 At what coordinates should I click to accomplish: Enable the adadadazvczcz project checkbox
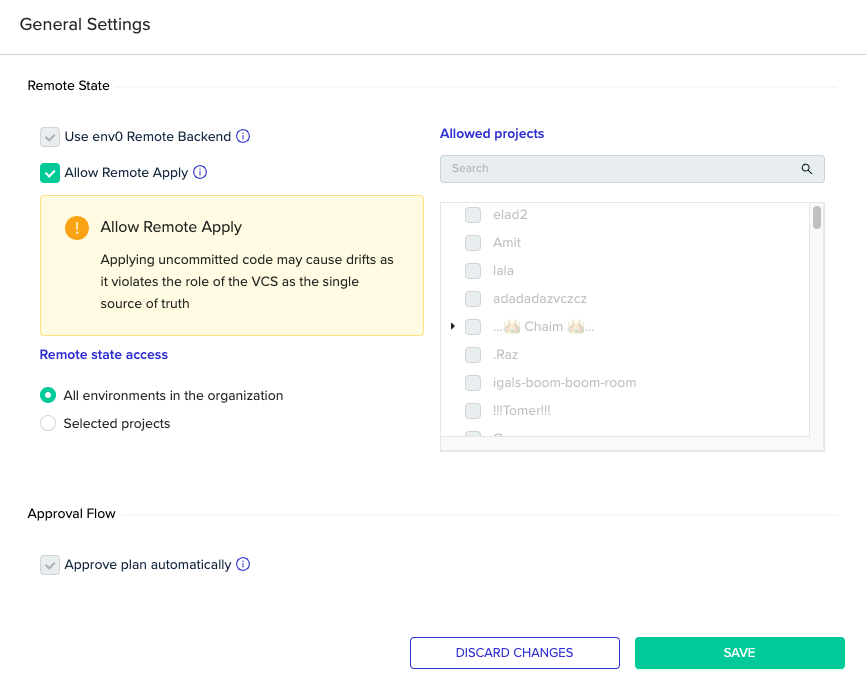(472, 298)
